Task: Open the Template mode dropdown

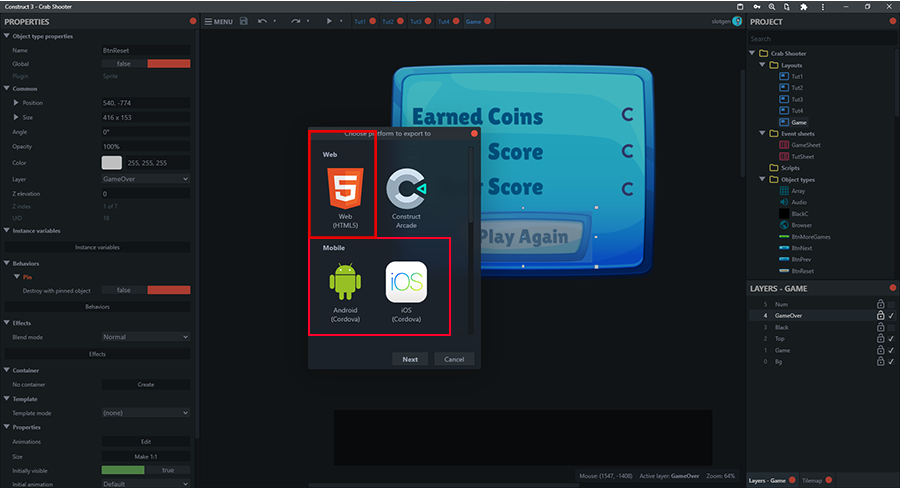Action: click(x=146, y=413)
